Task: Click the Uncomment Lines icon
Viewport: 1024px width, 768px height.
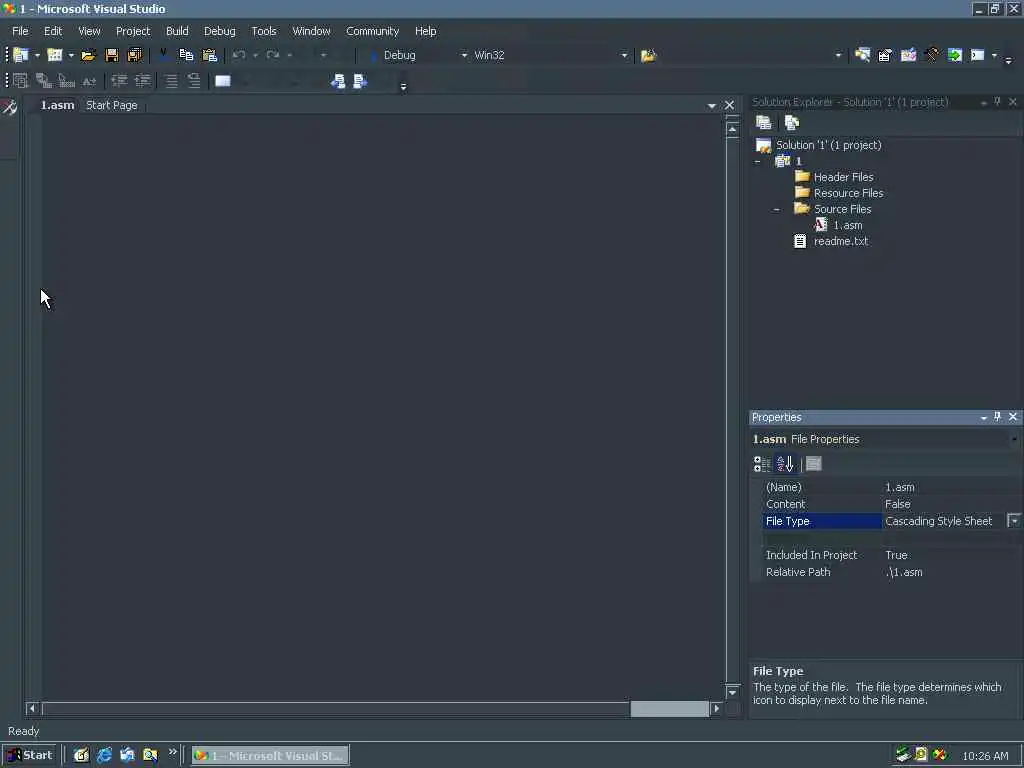Action: tap(194, 81)
